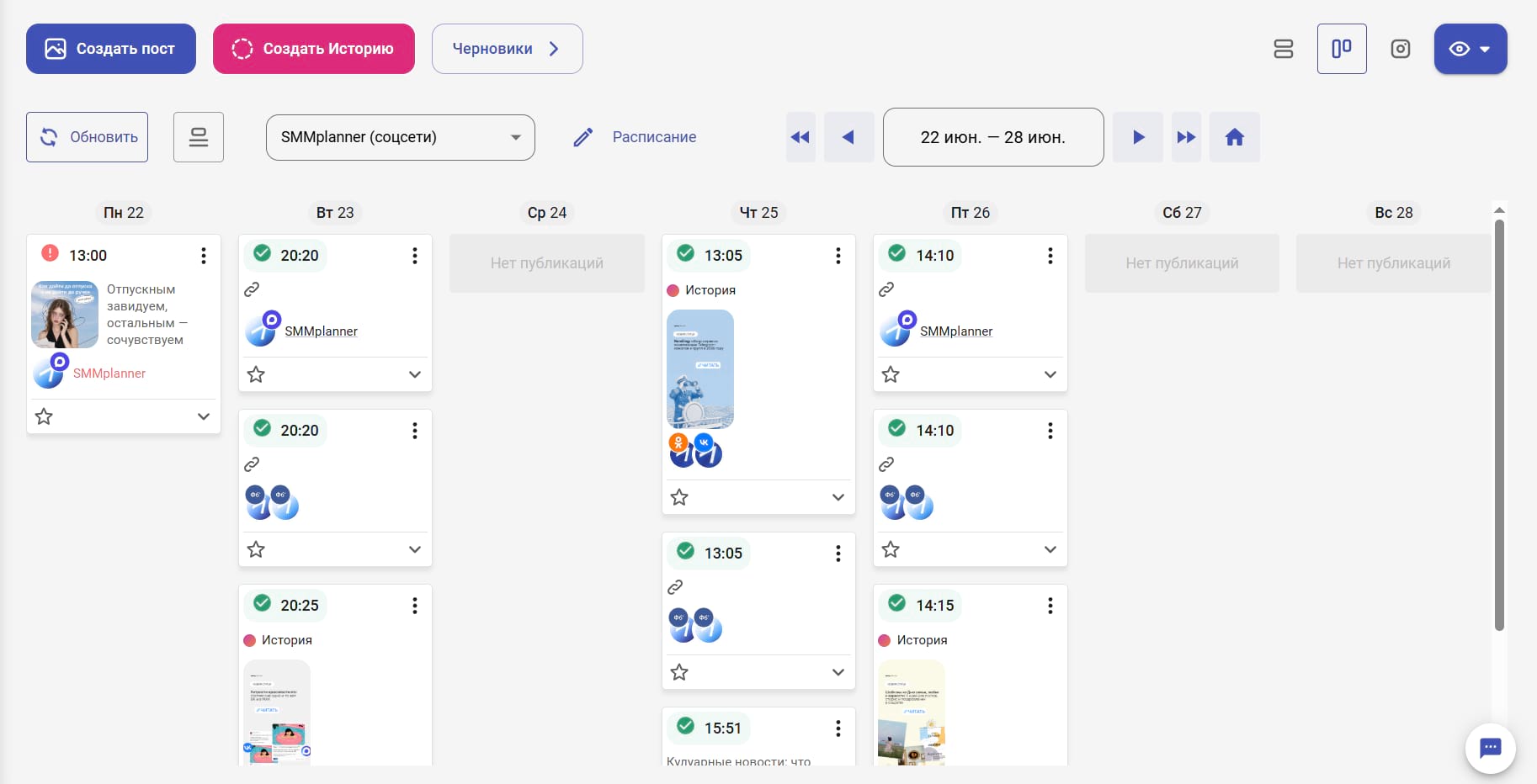Screen dimensions: 1537x784
Task: Open the Расписание schedule editor
Action: click(636, 137)
